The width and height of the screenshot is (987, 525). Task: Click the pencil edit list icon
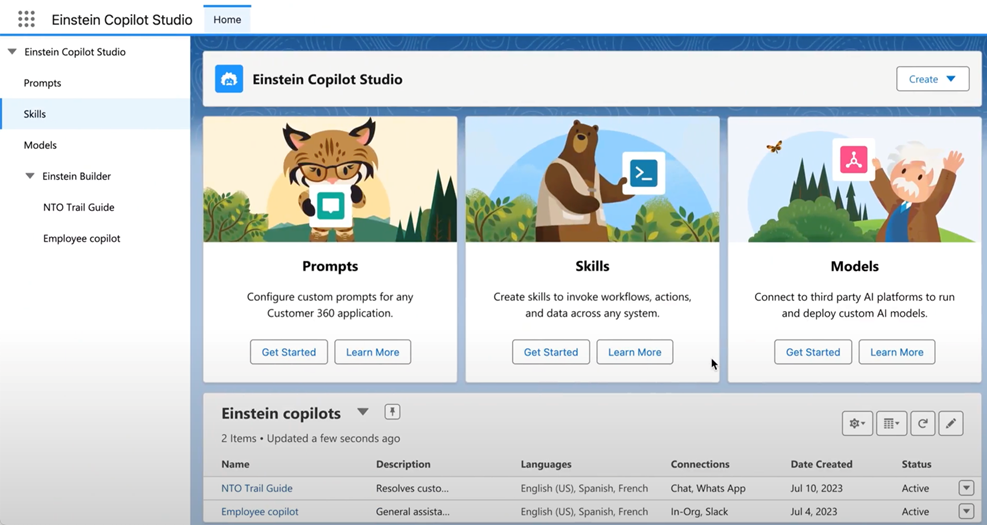pyautogui.click(x=950, y=424)
